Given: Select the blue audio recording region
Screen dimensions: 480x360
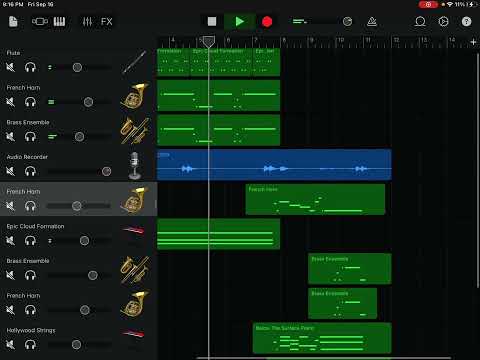Looking at the screenshot, I should click(x=274, y=165).
